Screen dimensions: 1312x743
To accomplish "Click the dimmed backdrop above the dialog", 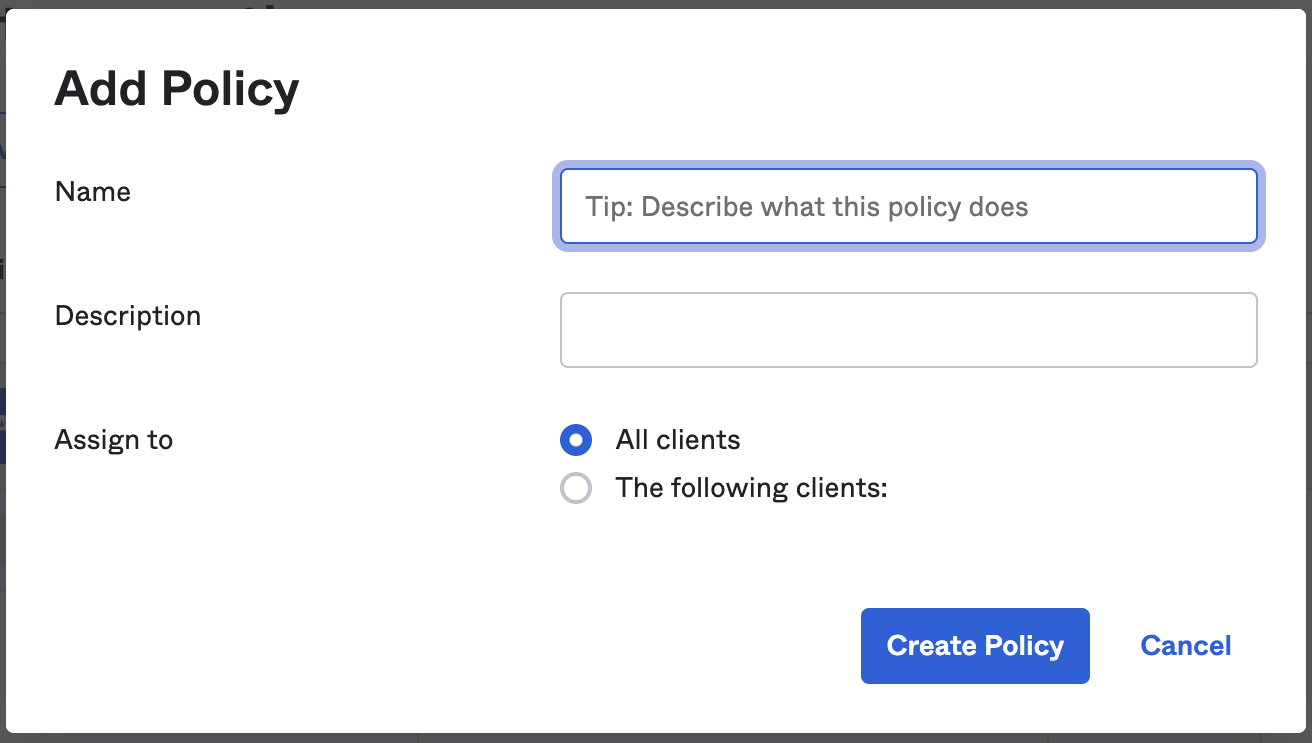I will tap(656, 4).
